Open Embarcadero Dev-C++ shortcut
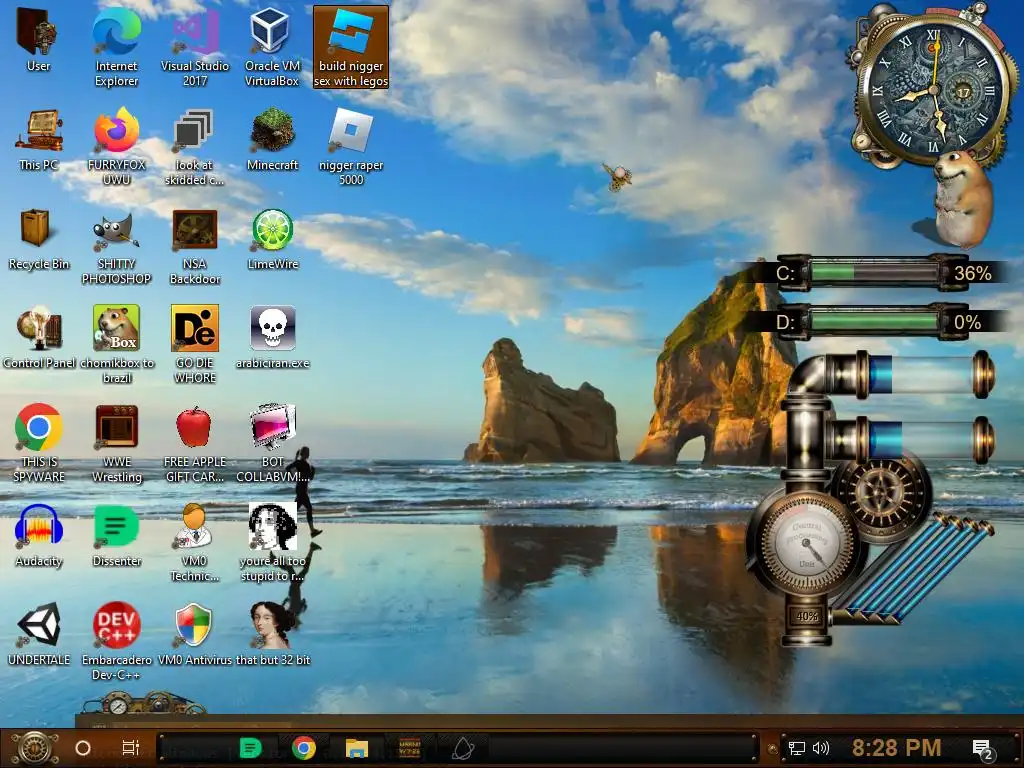The image size is (1024, 768). pos(116,641)
